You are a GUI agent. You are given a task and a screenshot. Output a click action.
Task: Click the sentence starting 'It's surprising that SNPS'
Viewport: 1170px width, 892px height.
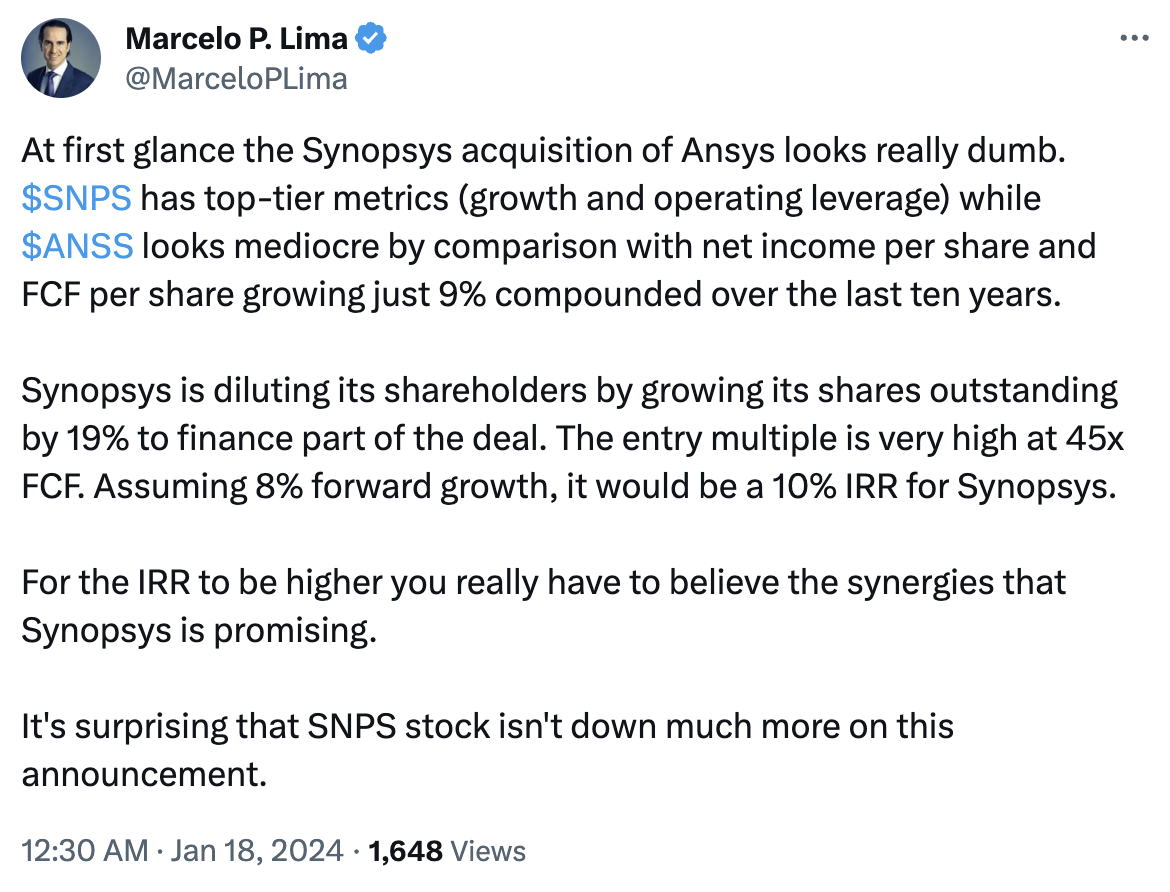point(488,726)
